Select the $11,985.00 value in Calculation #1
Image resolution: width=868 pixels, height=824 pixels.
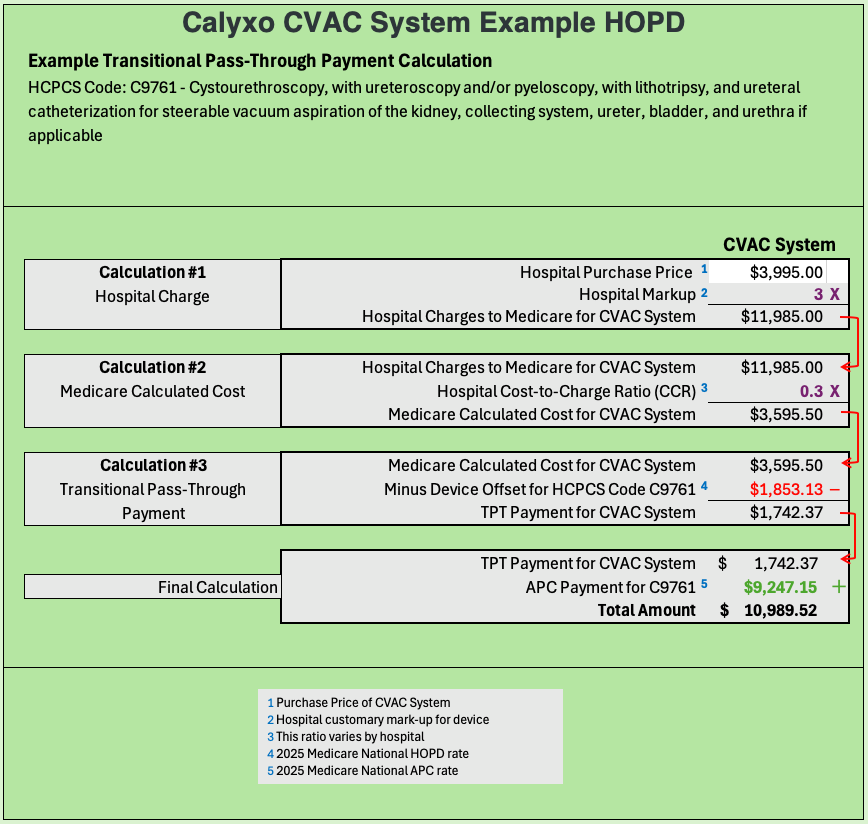click(x=782, y=317)
